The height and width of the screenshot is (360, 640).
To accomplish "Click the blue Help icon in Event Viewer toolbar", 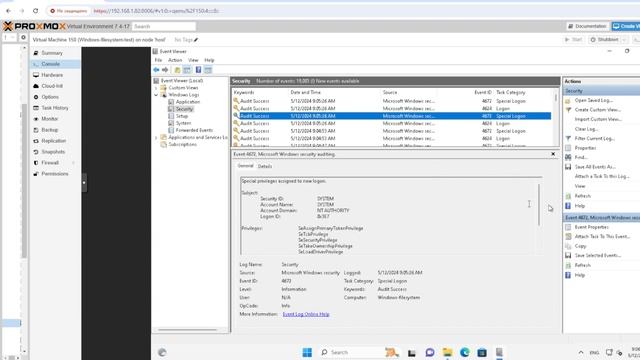I will click(198, 70).
